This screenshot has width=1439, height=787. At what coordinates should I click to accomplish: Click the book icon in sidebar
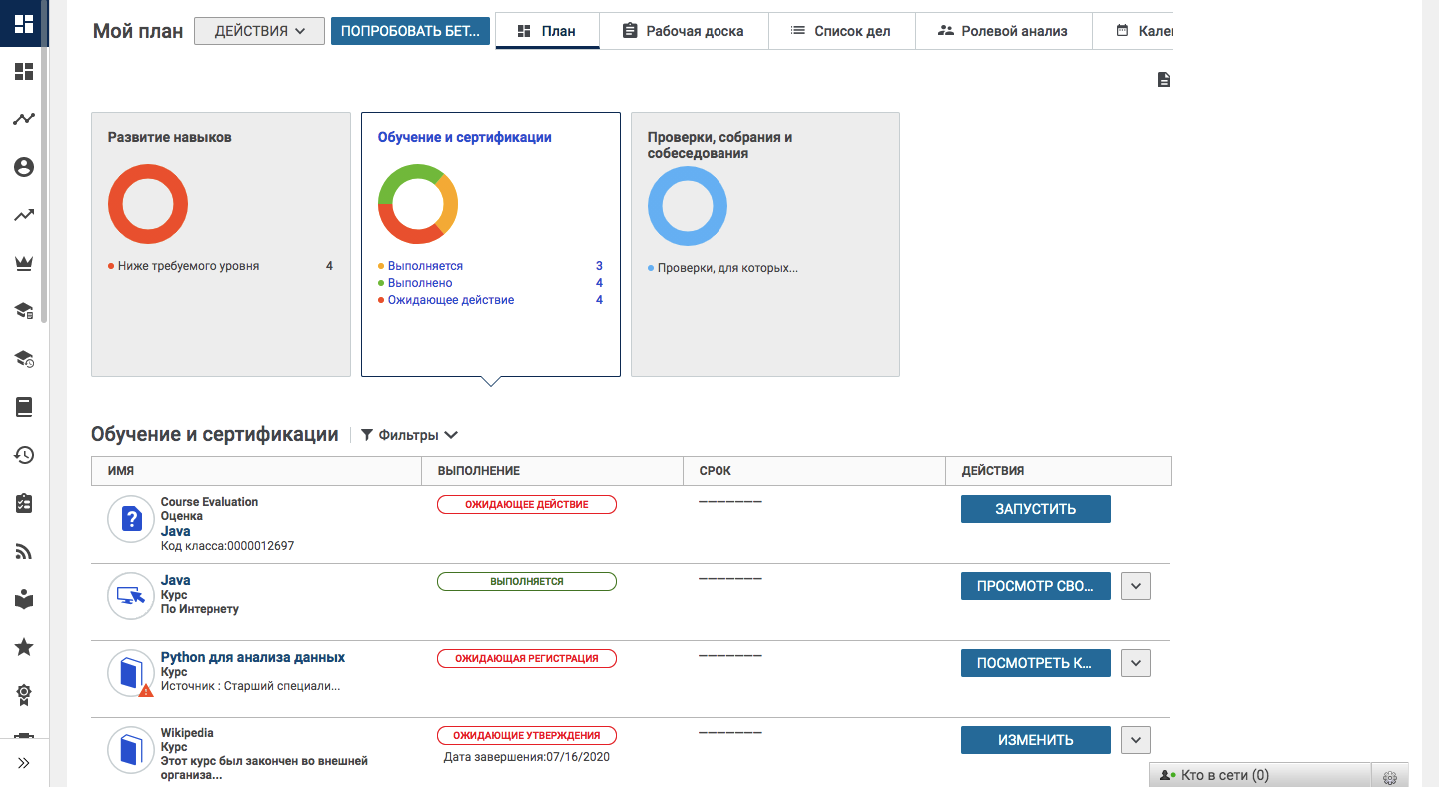pyautogui.click(x=24, y=407)
